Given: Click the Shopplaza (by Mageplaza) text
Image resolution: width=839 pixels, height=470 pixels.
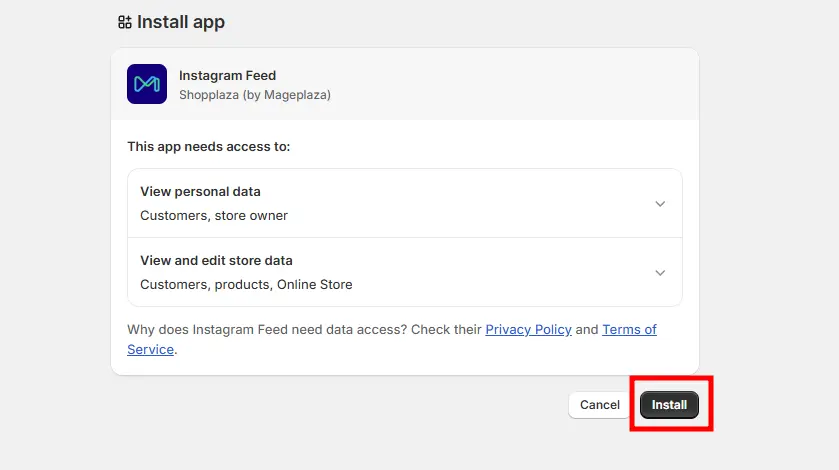Looking at the screenshot, I should (x=255, y=95).
